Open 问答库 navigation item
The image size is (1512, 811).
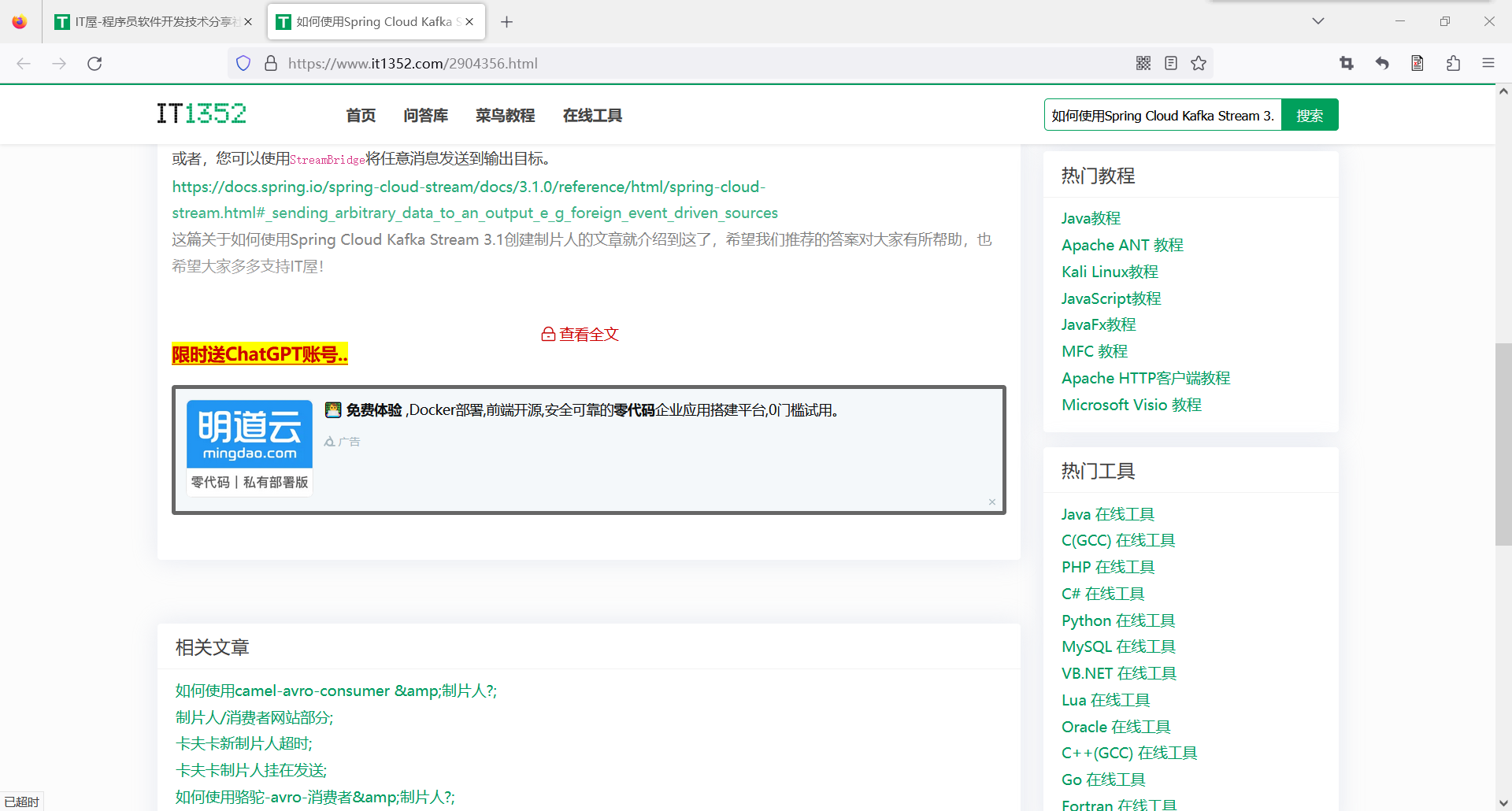(x=426, y=116)
